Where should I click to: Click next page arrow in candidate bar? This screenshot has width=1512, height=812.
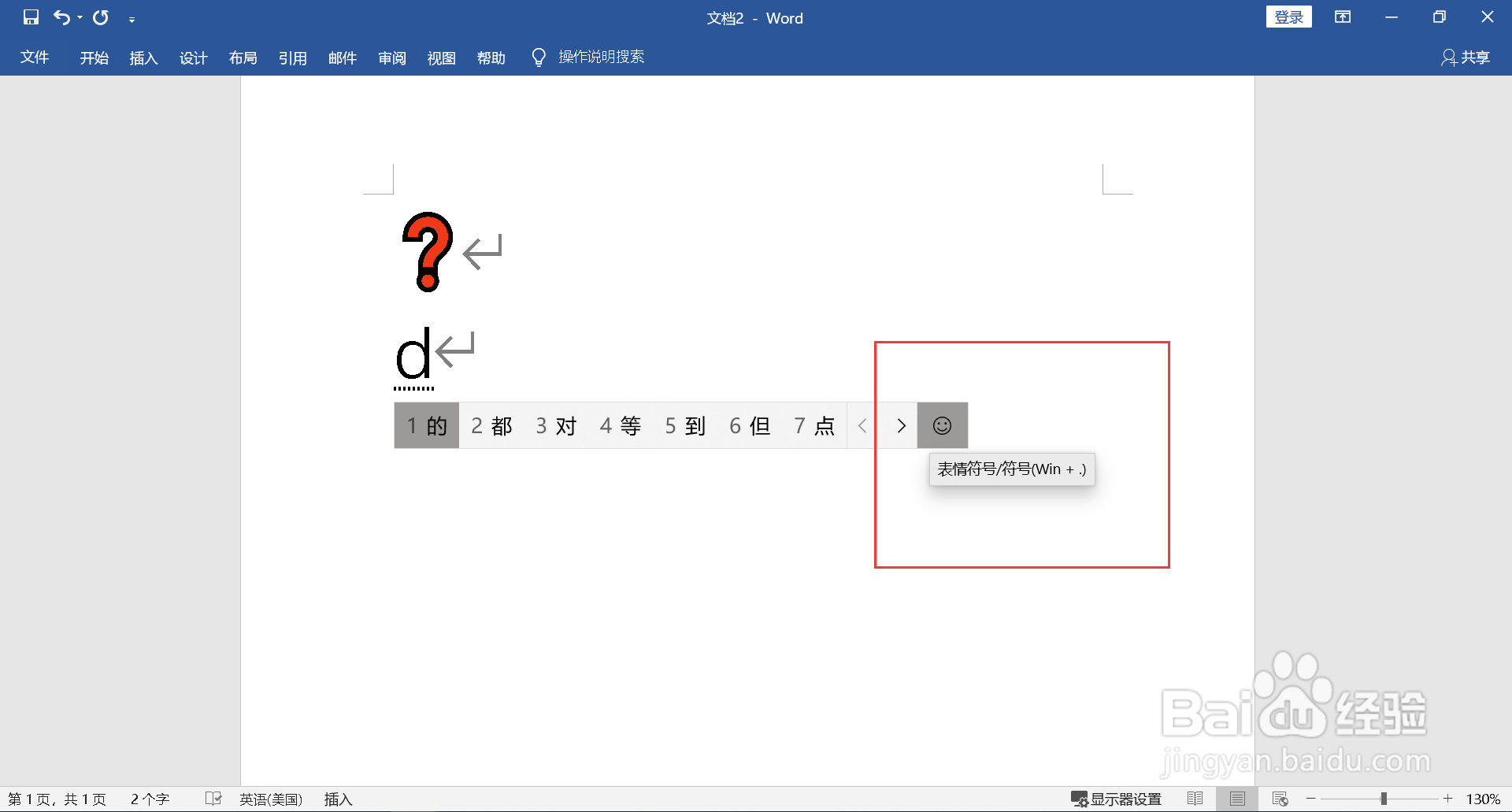coord(901,425)
